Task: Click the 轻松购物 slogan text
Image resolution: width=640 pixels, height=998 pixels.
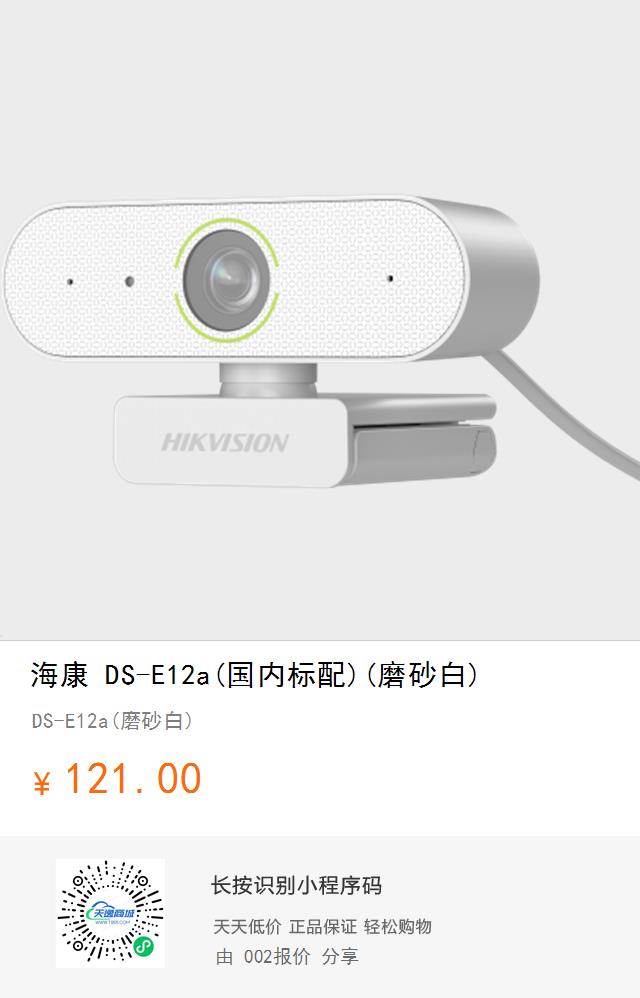Action: tap(398, 927)
